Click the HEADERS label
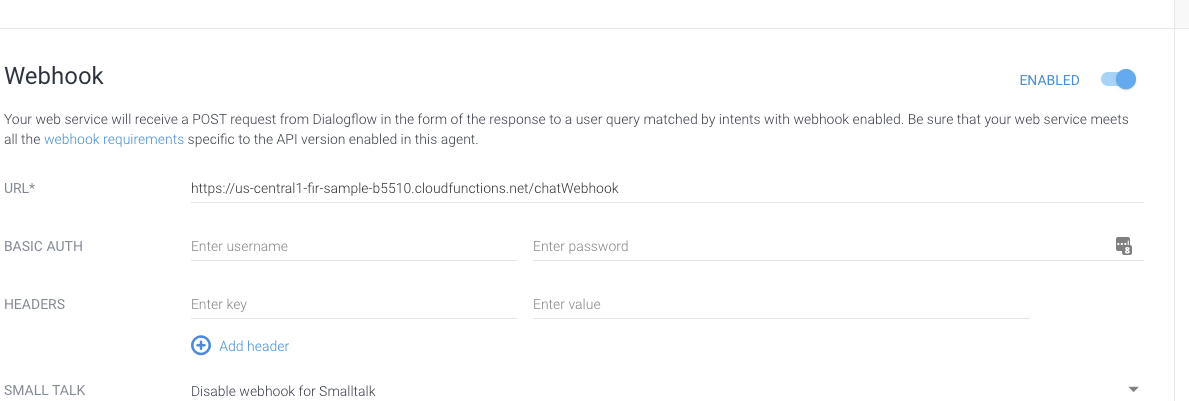 35,305
